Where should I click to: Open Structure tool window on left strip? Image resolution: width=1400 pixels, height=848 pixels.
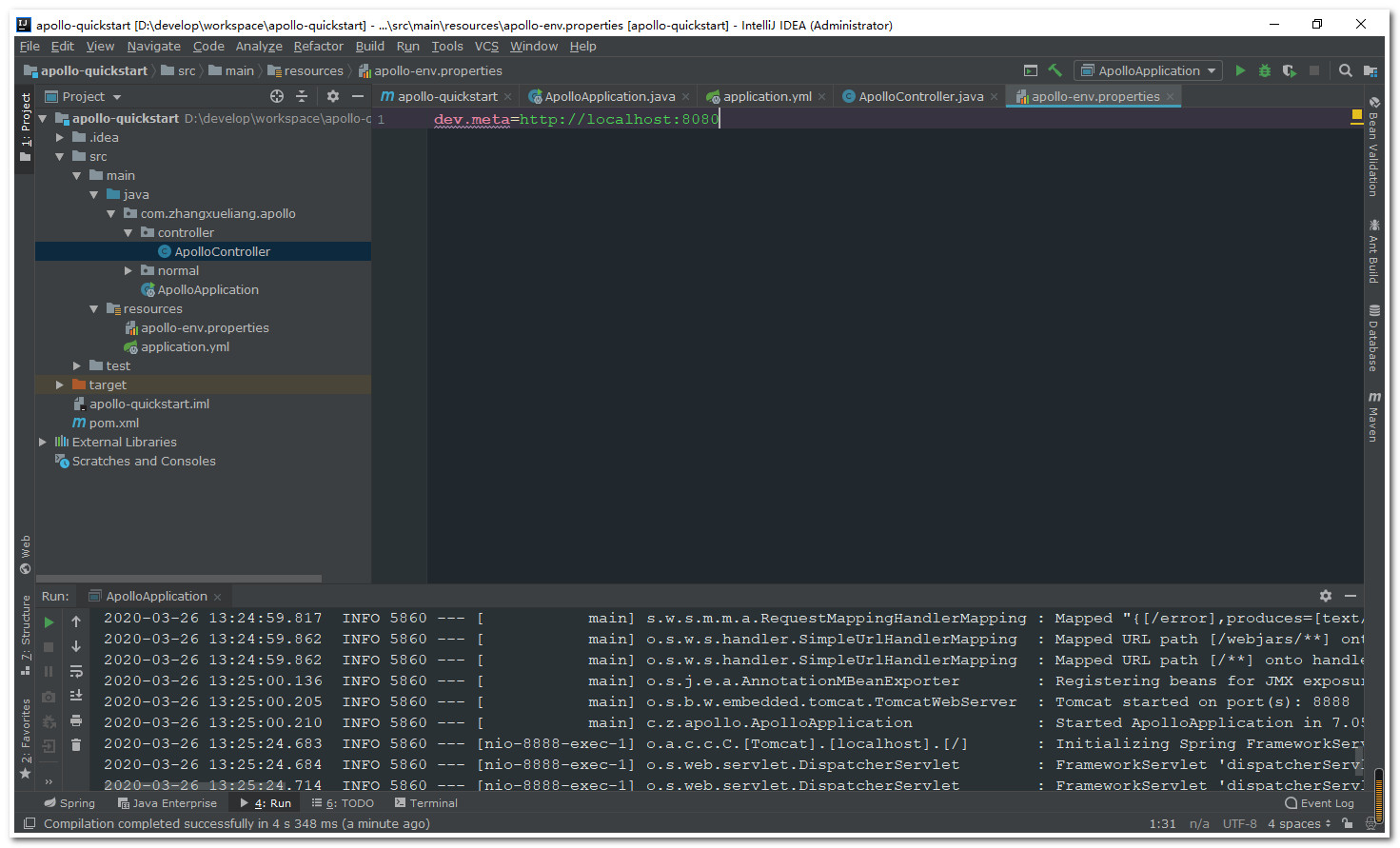pyautogui.click(x=26, y=636)
